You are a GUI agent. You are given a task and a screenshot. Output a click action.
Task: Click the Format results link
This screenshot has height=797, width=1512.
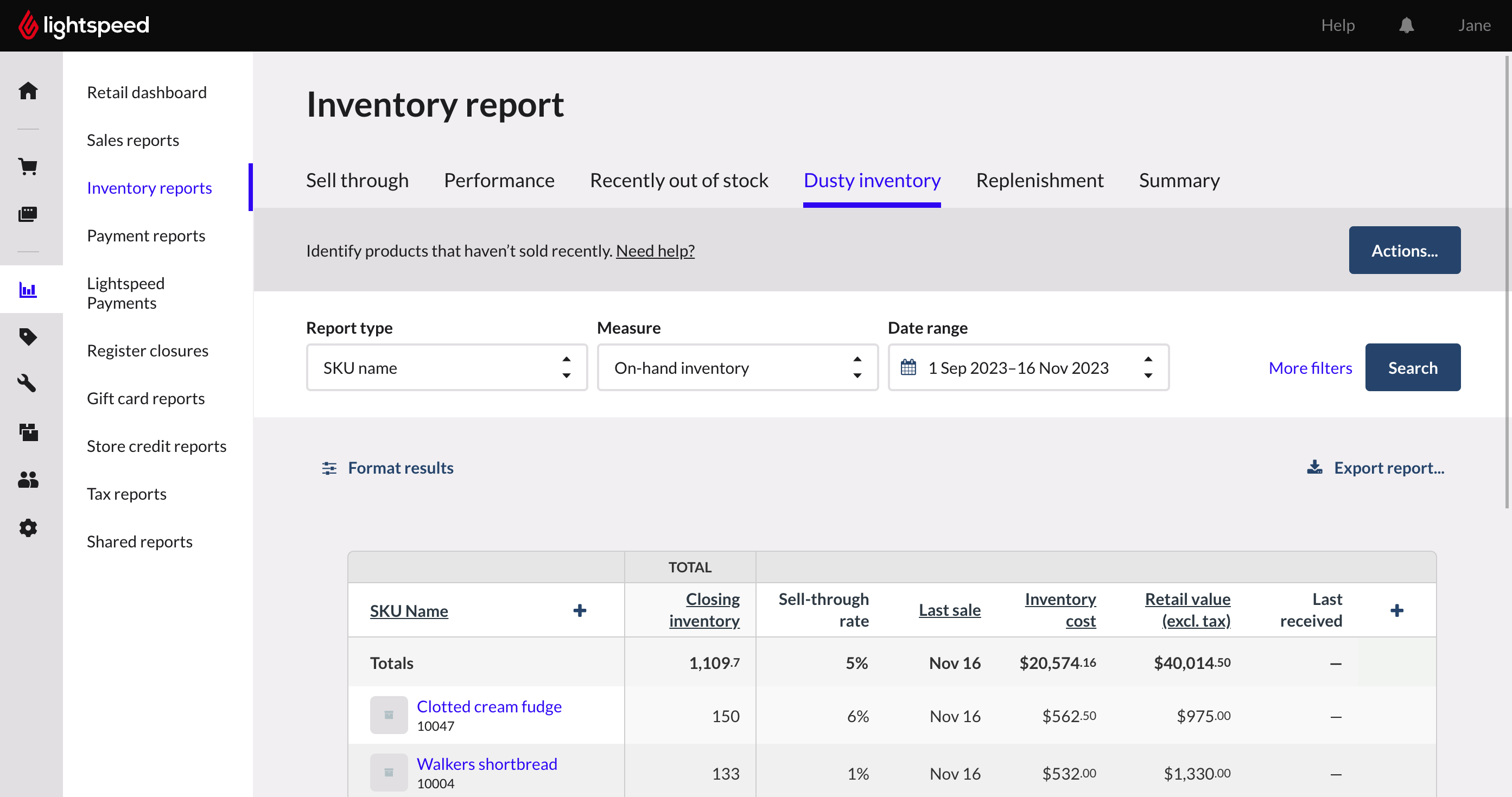pos(401,468)
